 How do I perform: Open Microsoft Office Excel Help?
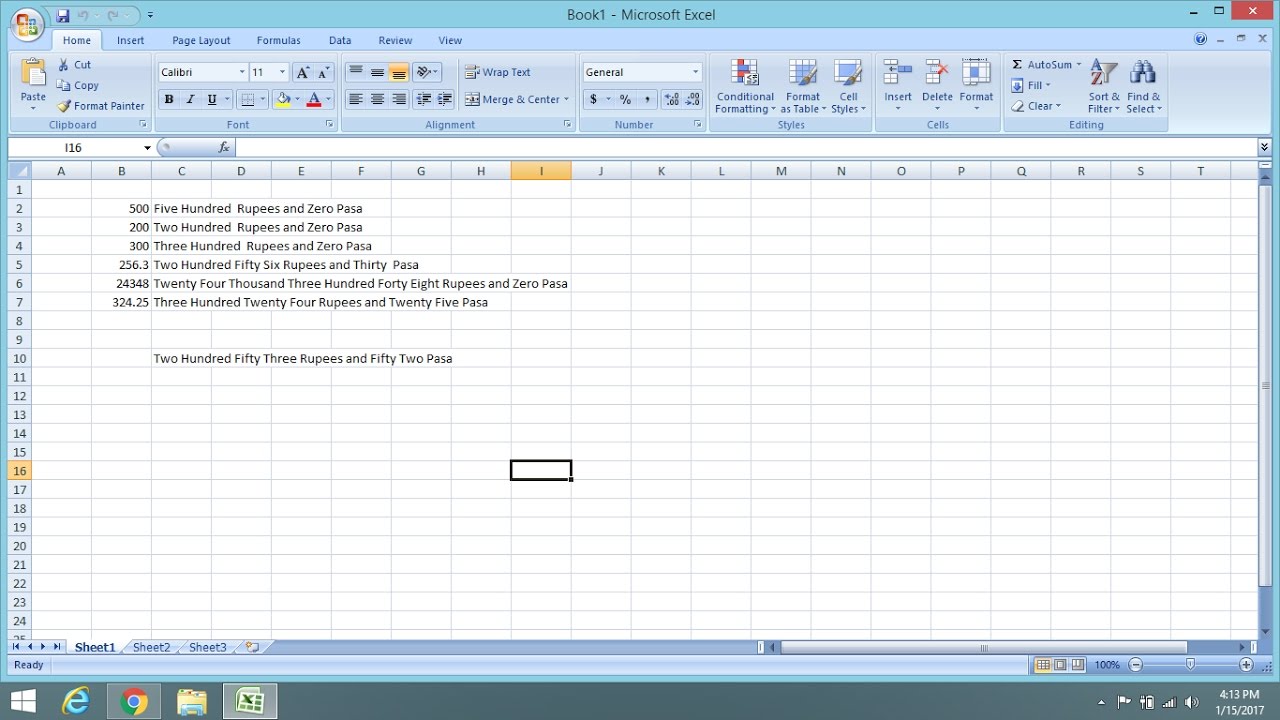(1201, 40)
